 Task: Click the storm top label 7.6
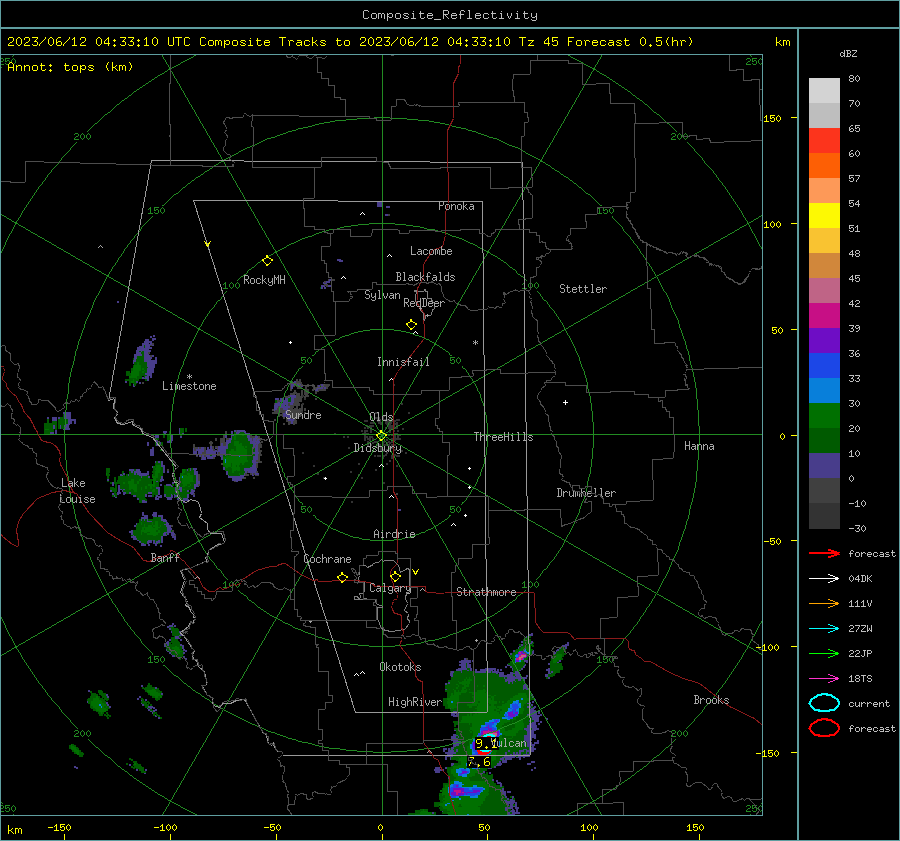coord(479,762)
